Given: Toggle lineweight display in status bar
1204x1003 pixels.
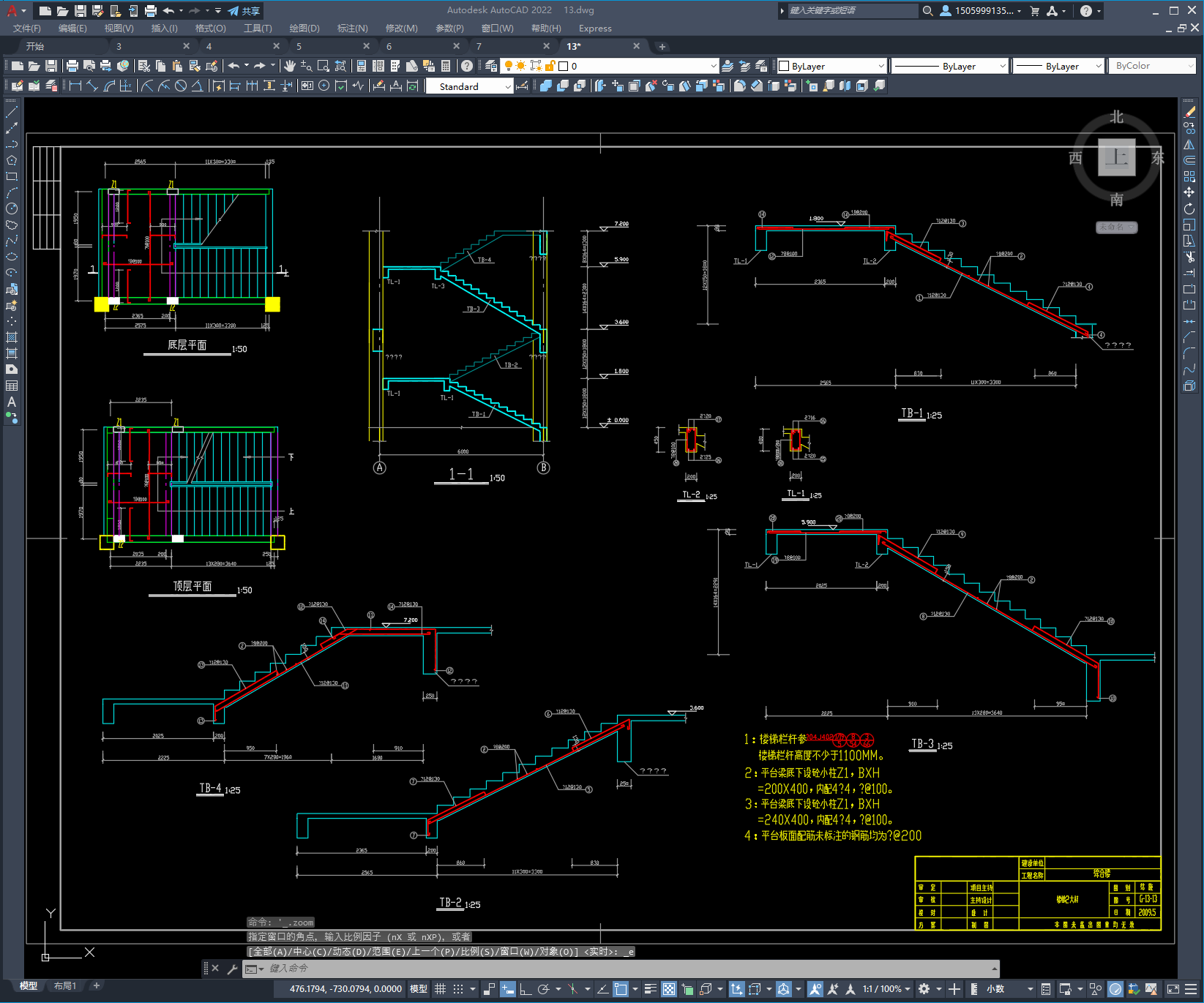Looking at the screenshot, I should click(x=650, y=989).
